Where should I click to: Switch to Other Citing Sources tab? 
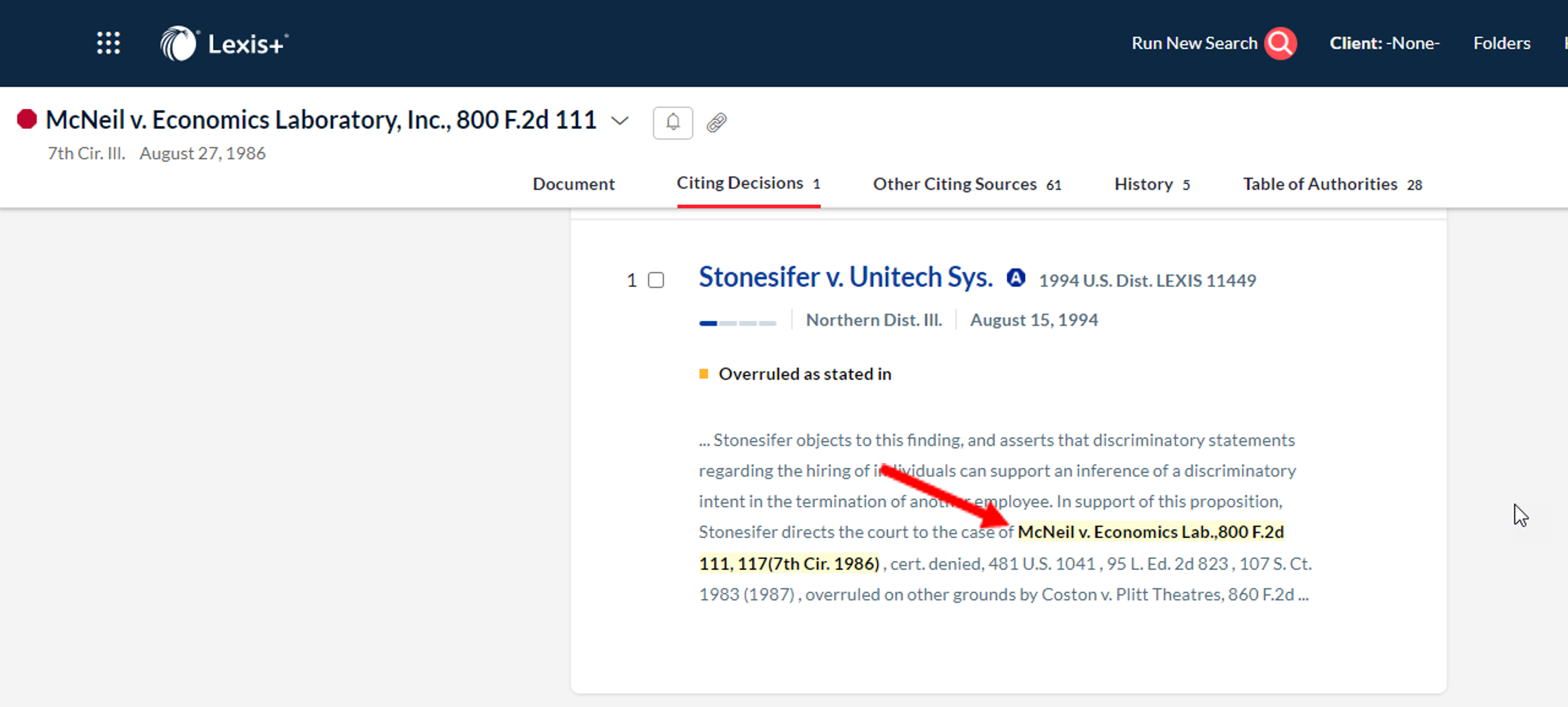coord(967,184)
